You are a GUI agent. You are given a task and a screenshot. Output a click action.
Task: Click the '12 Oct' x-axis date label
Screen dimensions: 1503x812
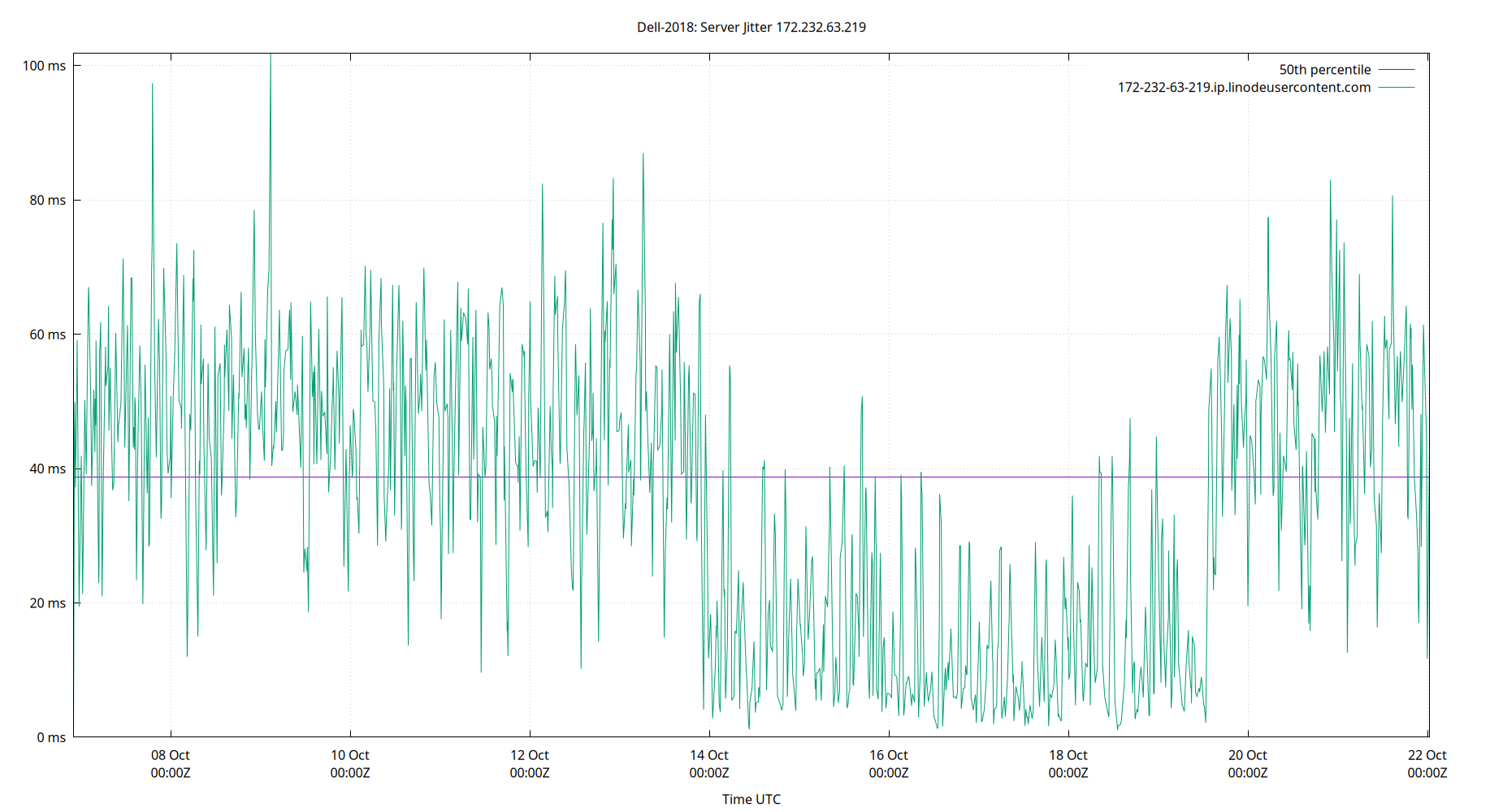coord(530,755)
